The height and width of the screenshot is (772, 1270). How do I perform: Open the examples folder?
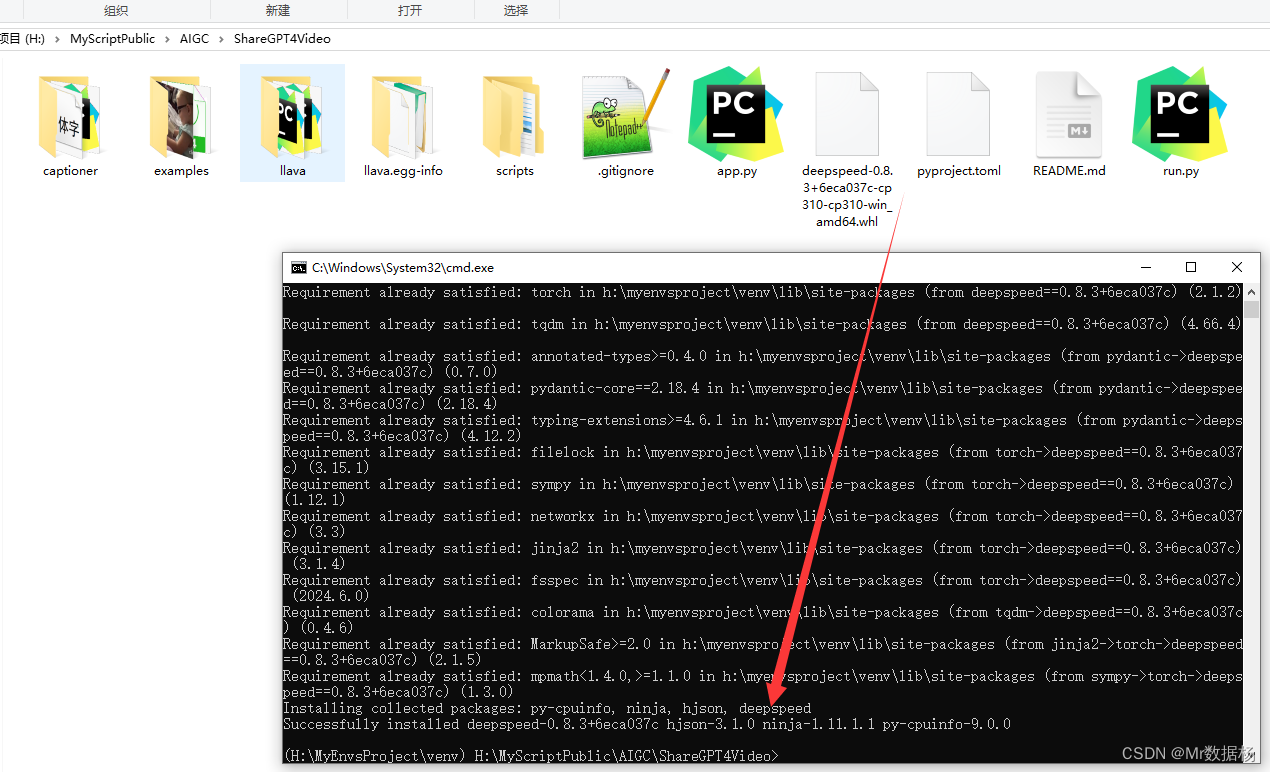[x=181, y=115]
